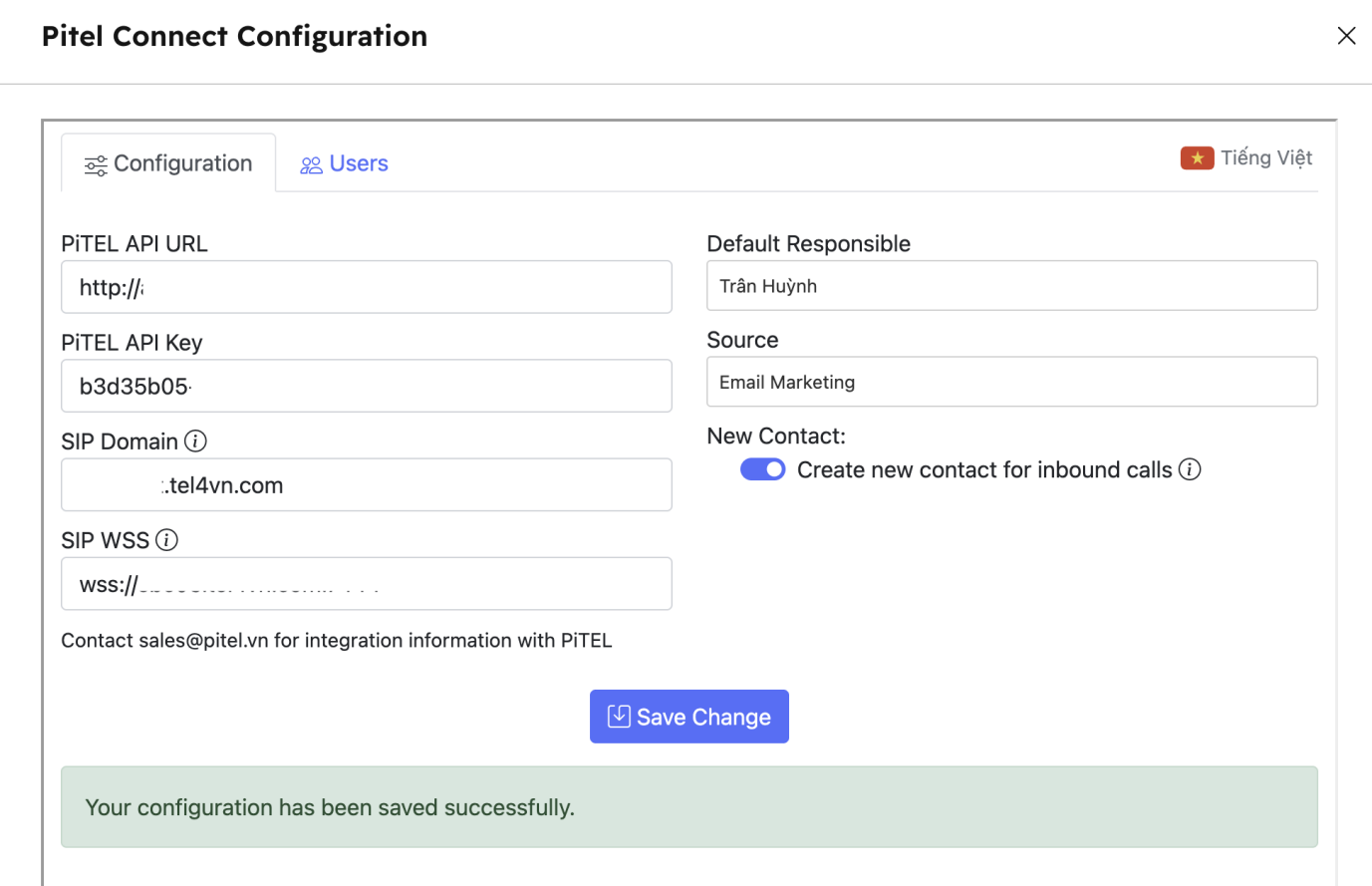1372x886 pixels.
Task: Click the SIP Domain input field
Action: 367,484
